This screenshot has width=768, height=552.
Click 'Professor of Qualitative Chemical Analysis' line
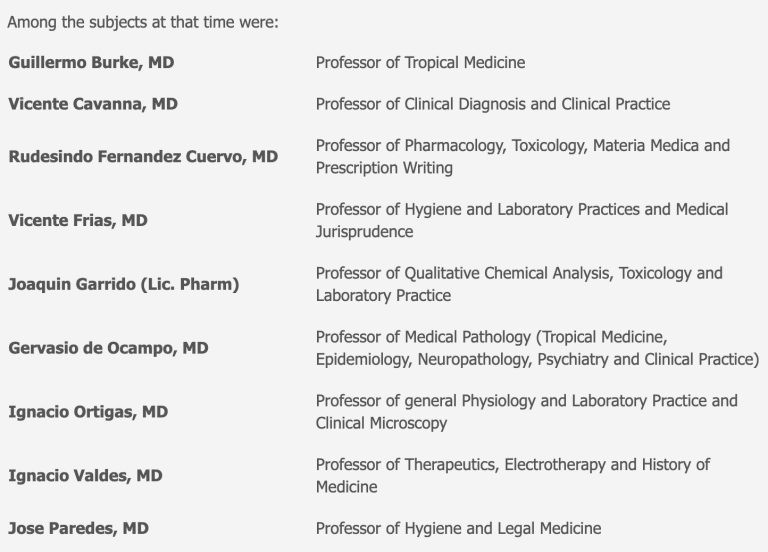click(x=519, y=273)
